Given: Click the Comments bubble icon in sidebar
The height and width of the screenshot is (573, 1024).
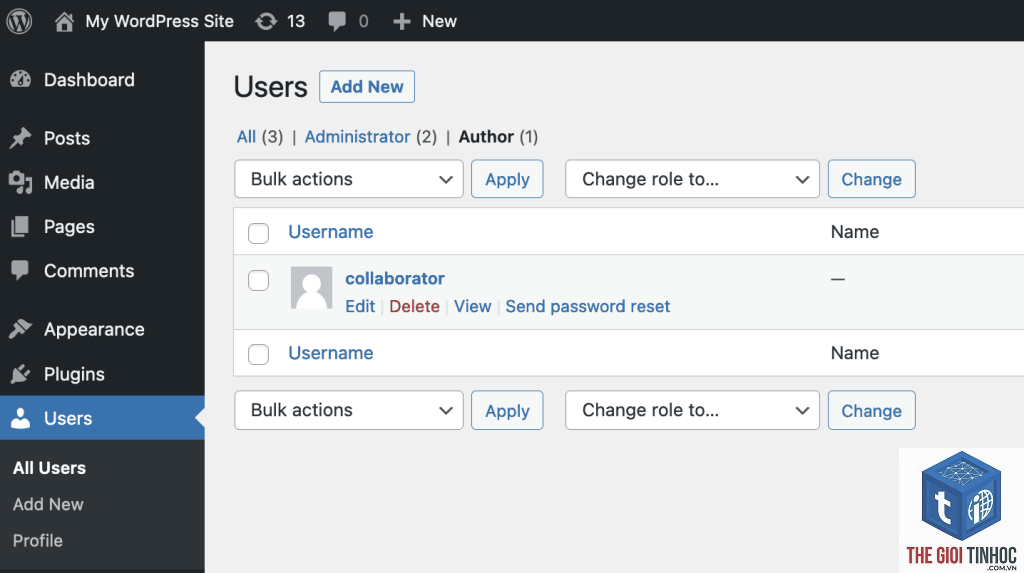Looking at the screenshot, I should point(20,270).
